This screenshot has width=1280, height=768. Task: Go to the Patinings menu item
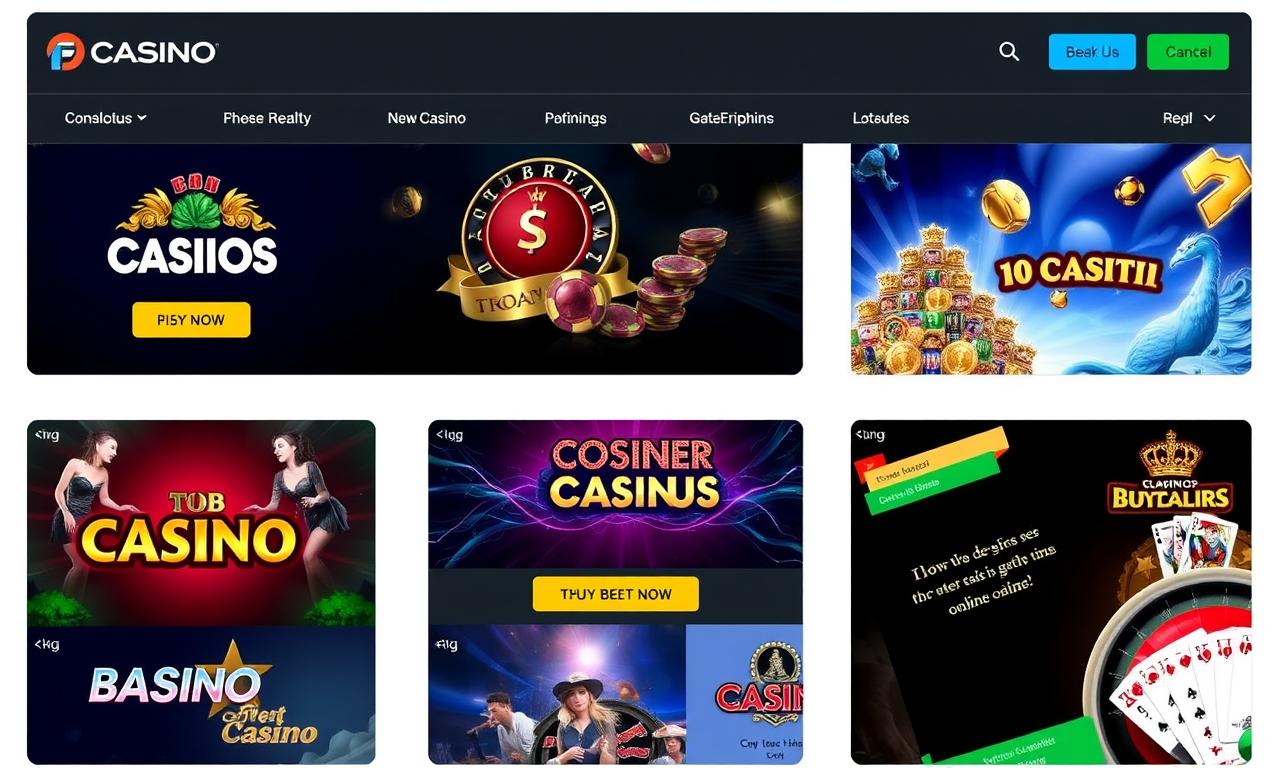coord(575,118)
